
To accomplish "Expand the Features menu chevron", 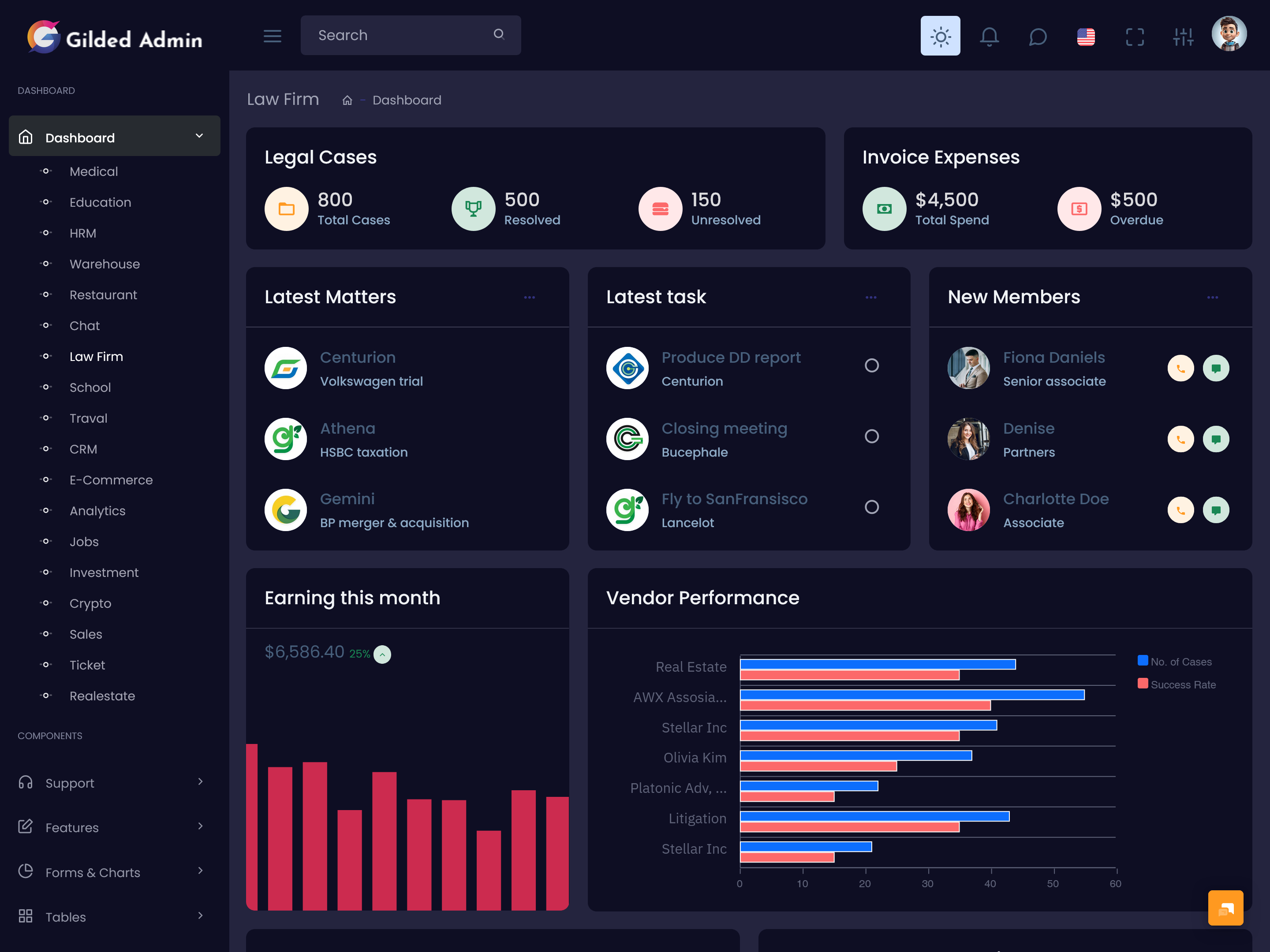I will 200,826.
